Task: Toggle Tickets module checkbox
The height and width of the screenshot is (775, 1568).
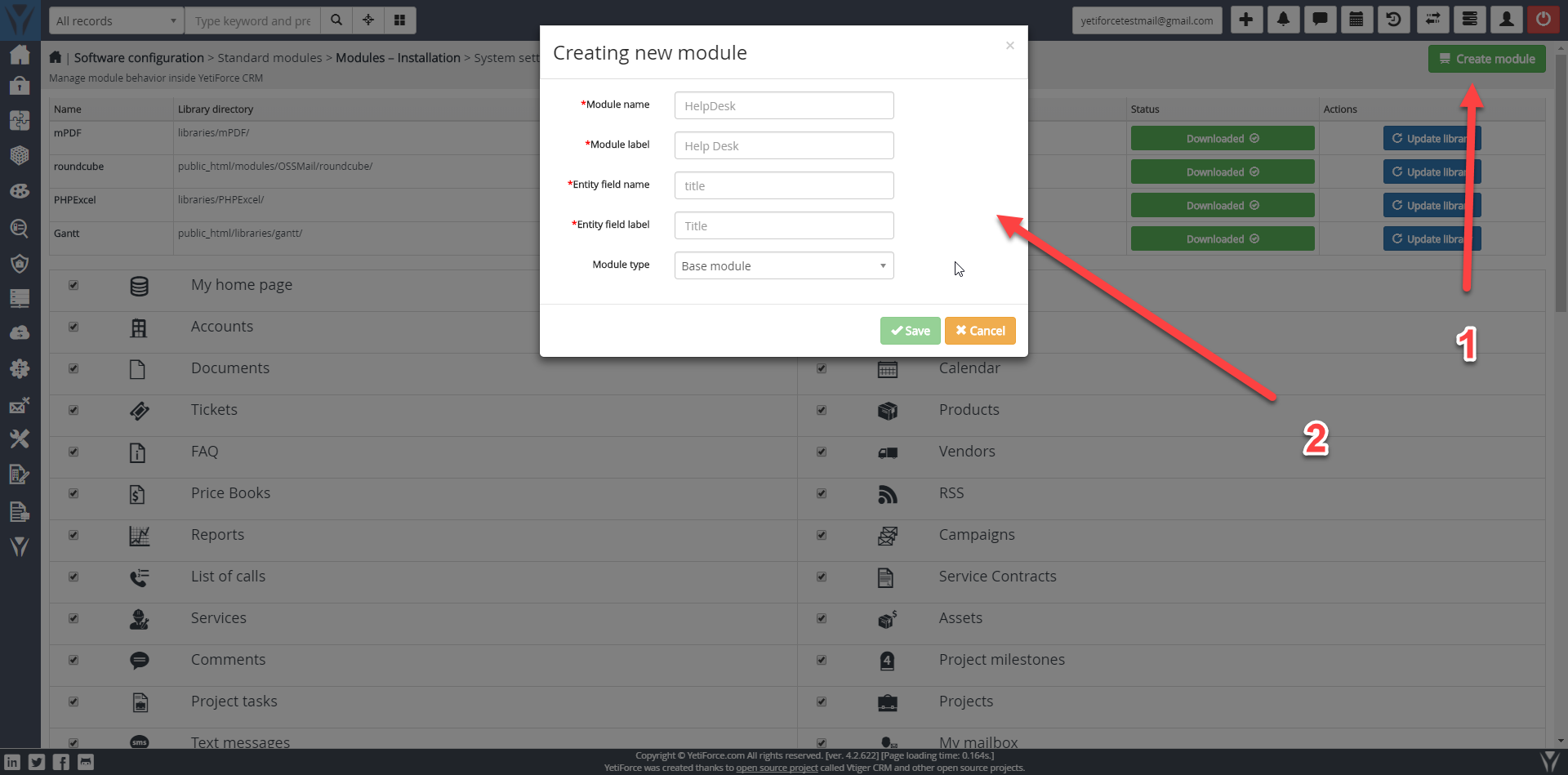Action: click(x=73, y=410)
